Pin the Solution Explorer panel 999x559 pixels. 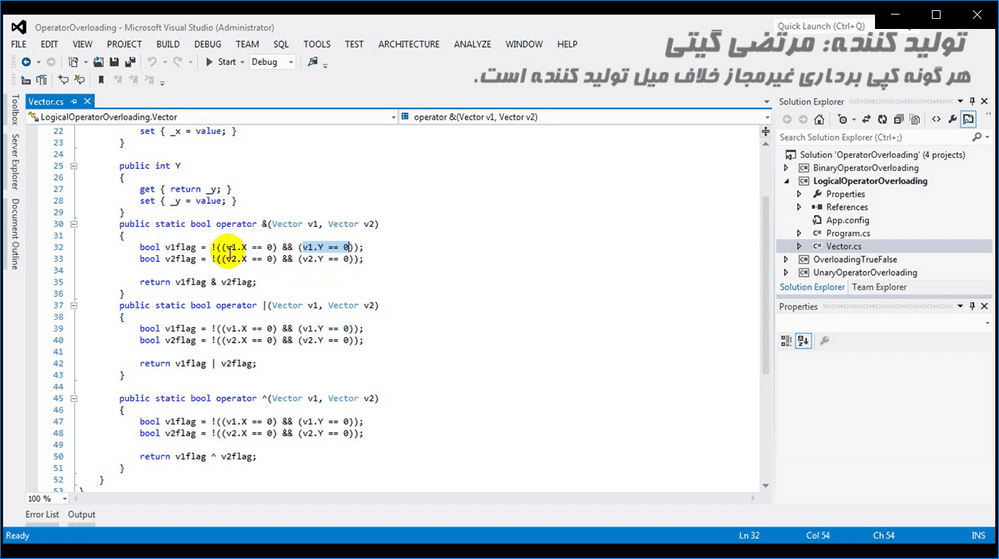[972, 101]
